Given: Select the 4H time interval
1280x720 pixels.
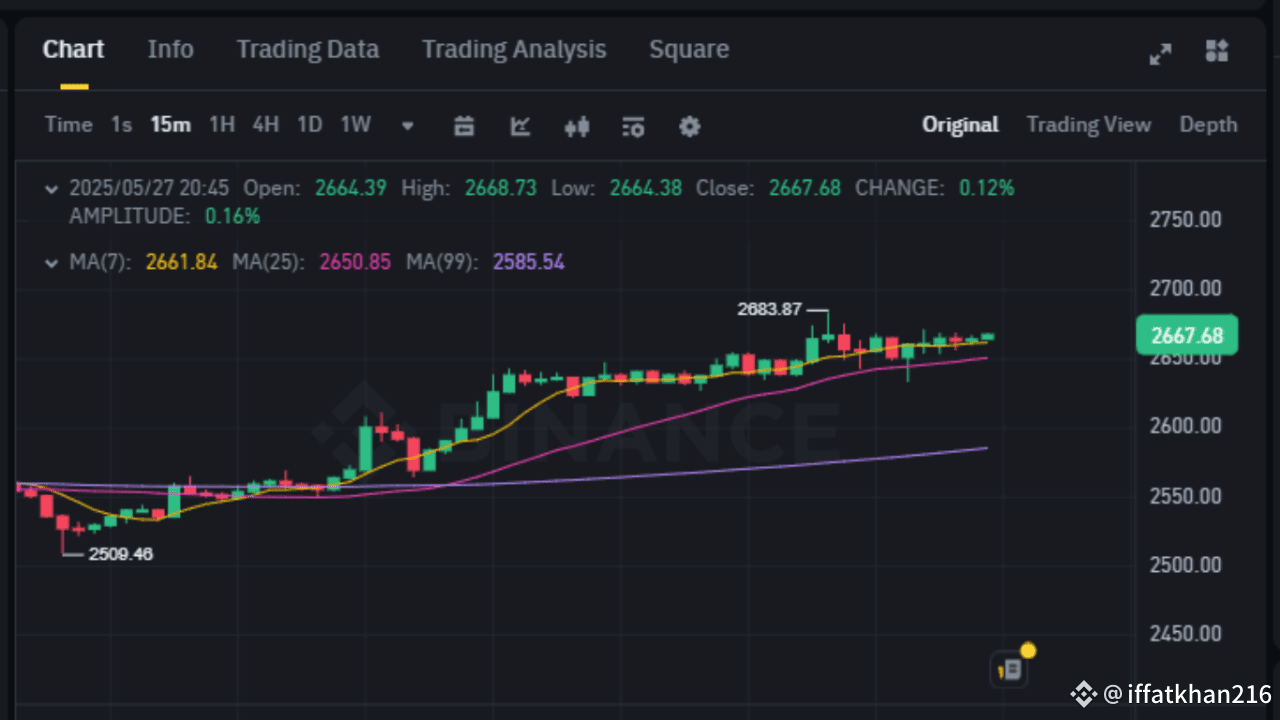Looking at the screenshot, I should (x=265, y=125).
